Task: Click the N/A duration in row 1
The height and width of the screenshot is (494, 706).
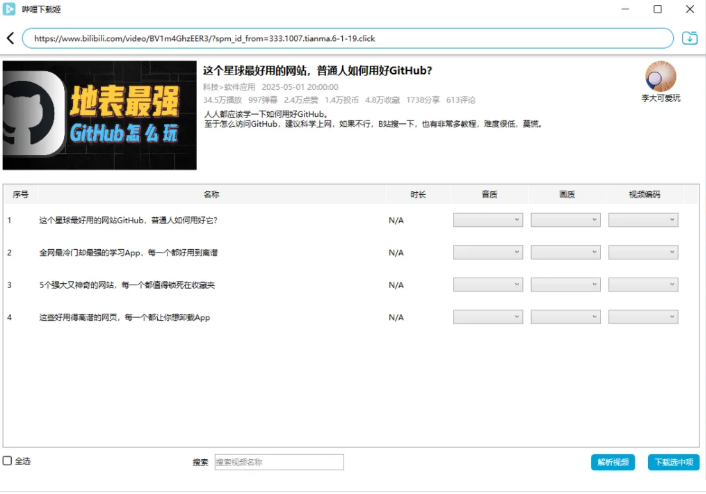Action: (x=396, y=220)
